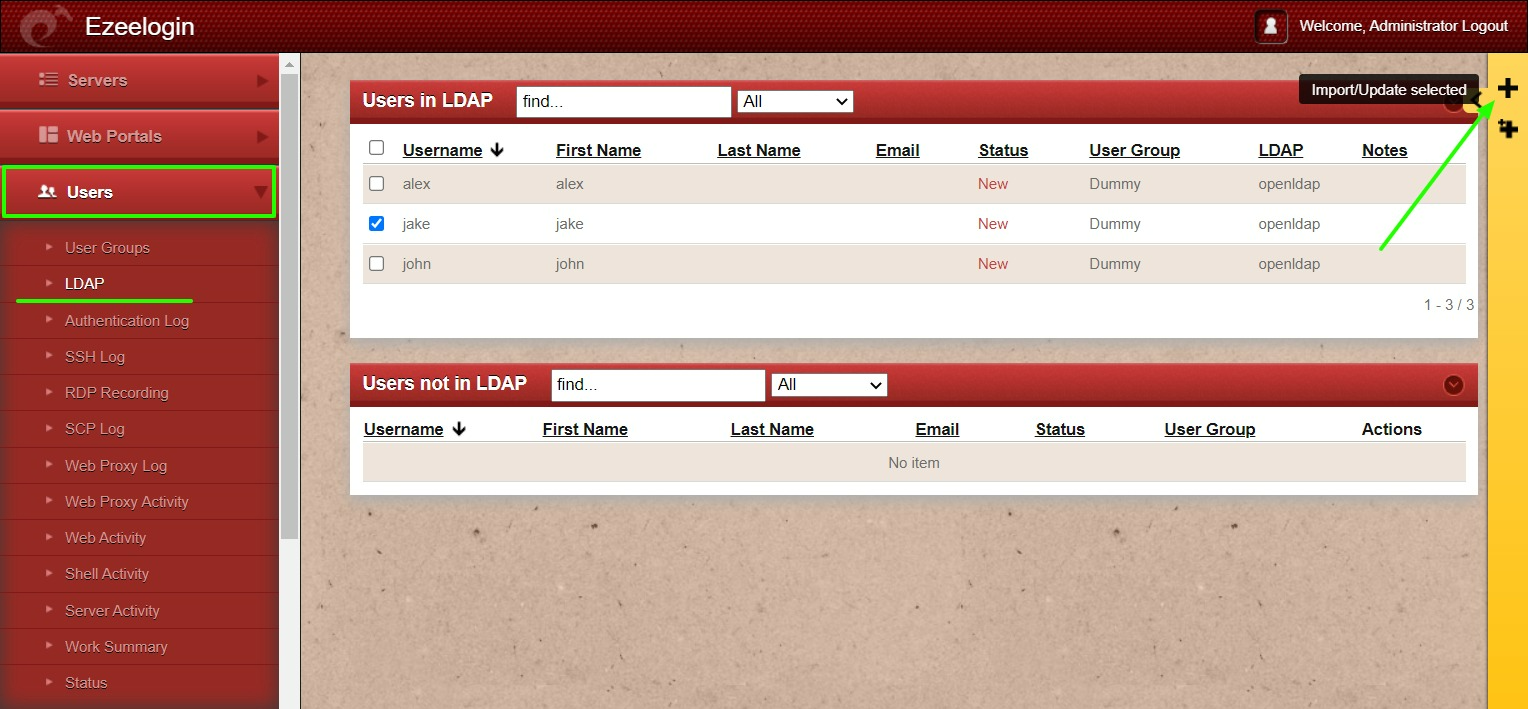This screenshot has height=709, width=1528.
Task: Sort not-in-LDAP users by Status
Action: tap(1060, 429)
